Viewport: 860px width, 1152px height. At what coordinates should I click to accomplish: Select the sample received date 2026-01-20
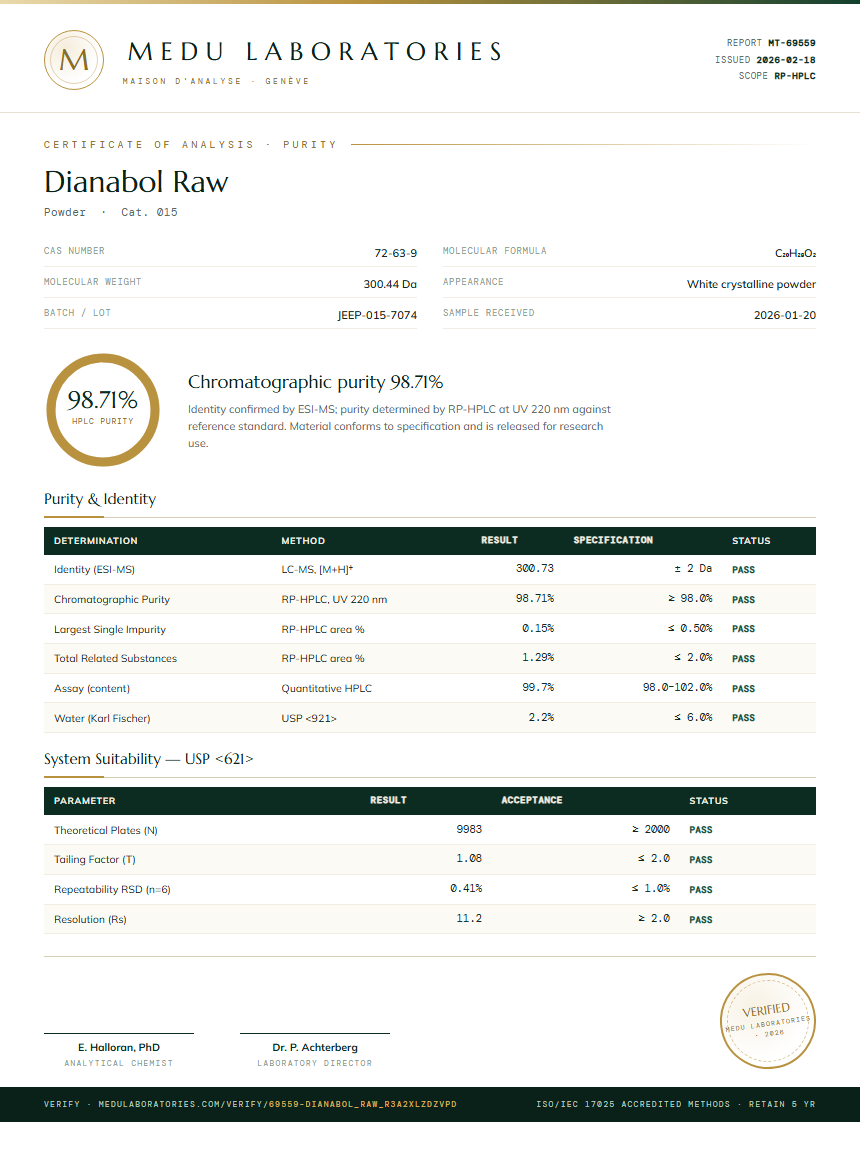784,314
